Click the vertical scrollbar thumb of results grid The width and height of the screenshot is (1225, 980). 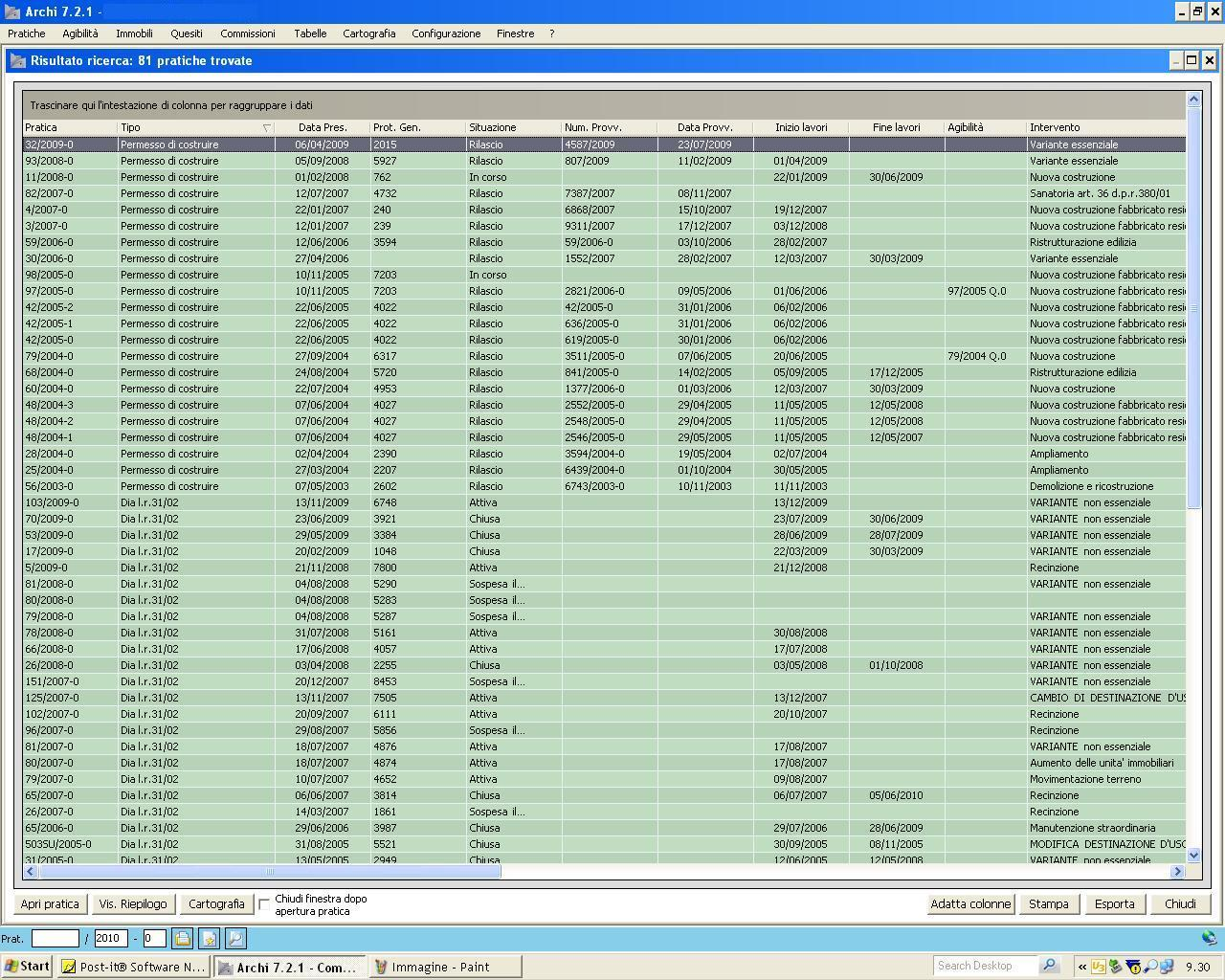1193,306
